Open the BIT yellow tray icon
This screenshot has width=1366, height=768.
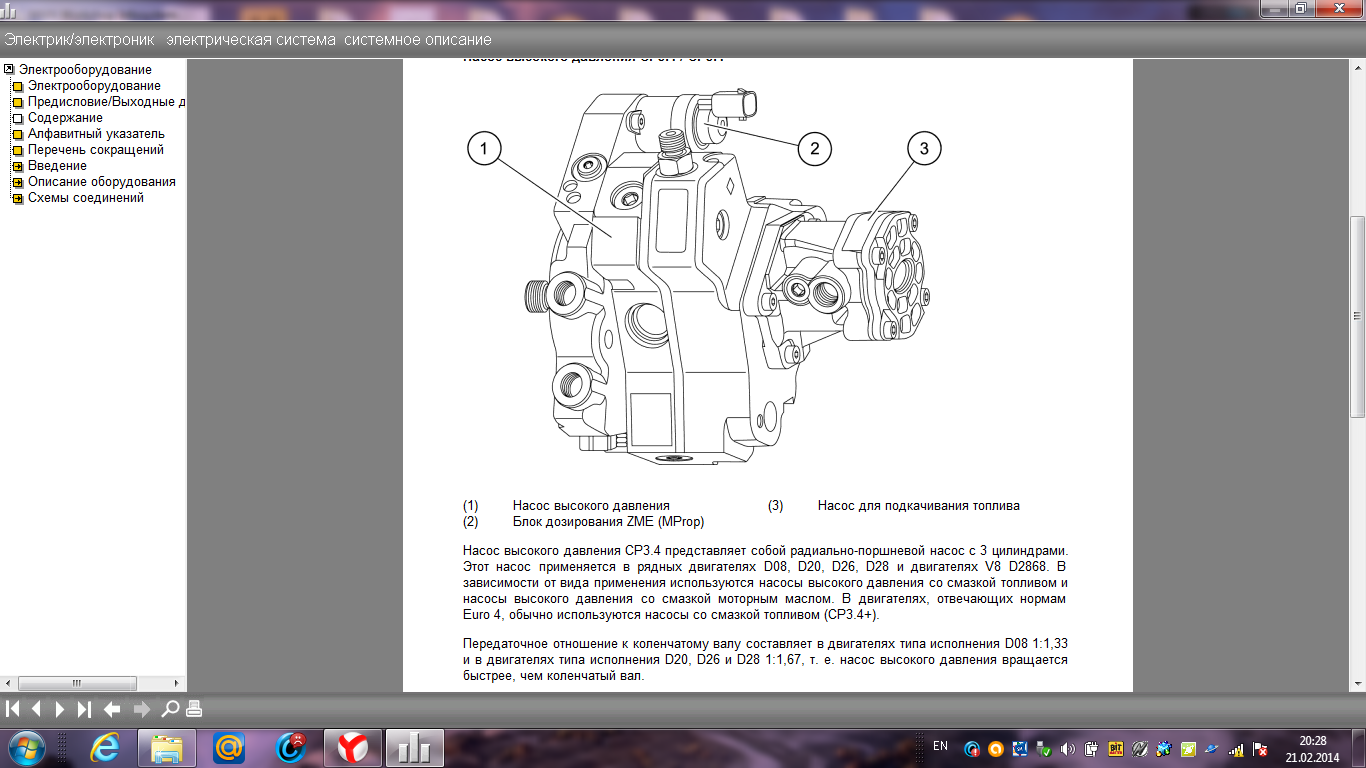[x=1115, y=748]
